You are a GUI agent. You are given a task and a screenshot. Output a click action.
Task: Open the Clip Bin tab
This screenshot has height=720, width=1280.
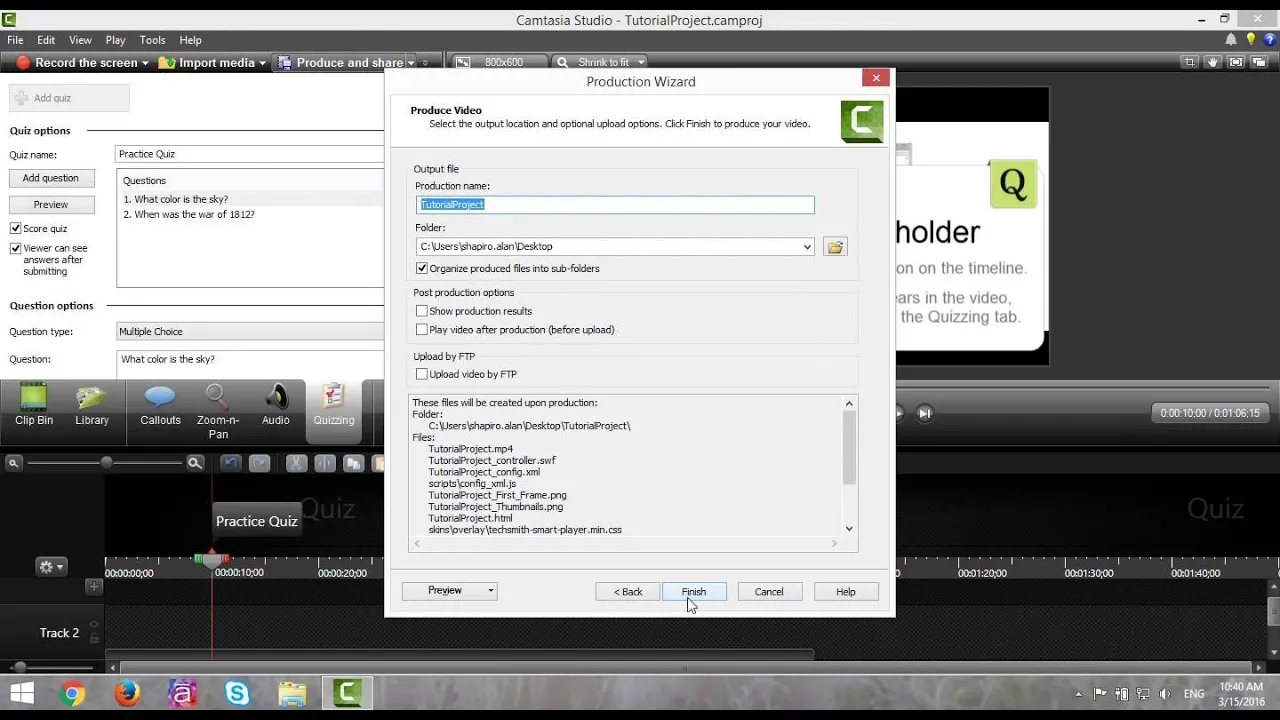pyautogui.click(x=34, y=405)
